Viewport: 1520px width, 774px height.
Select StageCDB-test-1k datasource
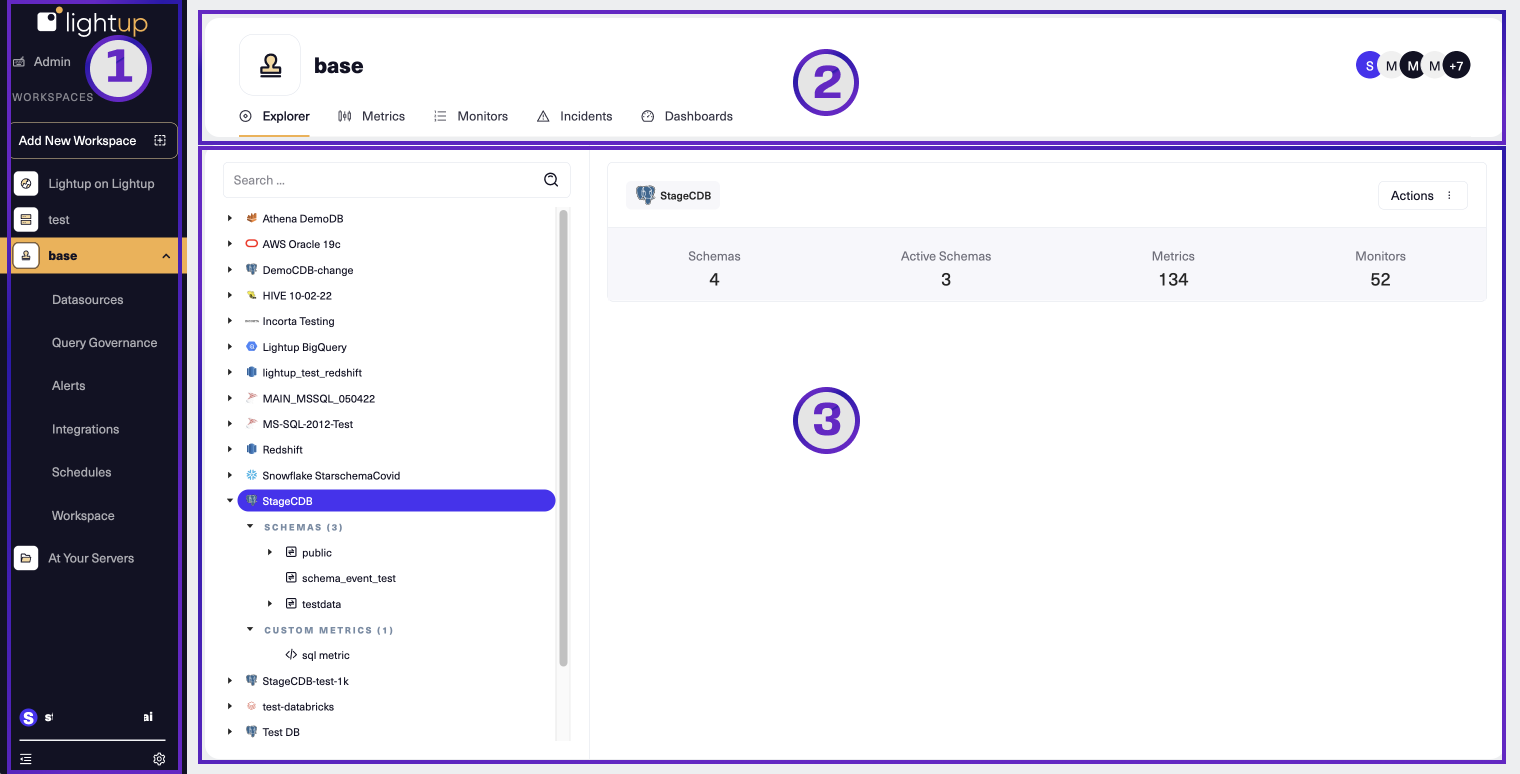click(x=305, y=682)
